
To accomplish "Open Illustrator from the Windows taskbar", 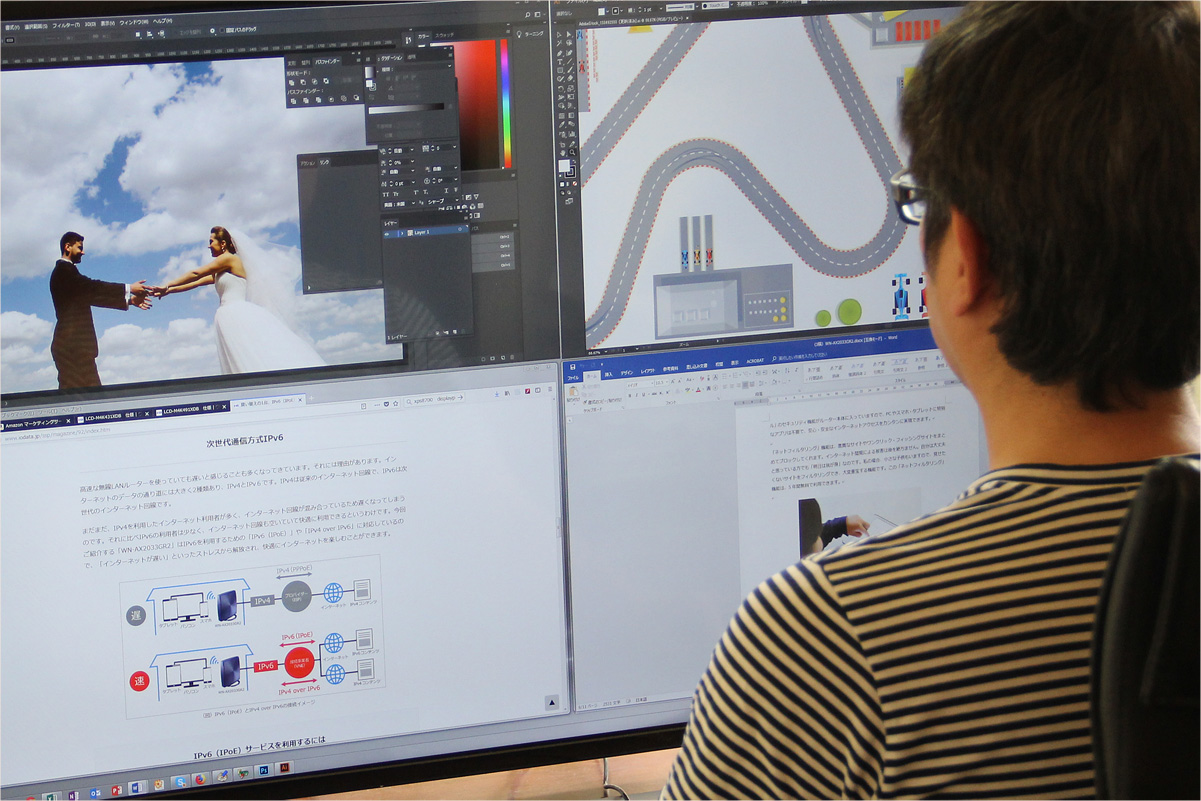I will click(284, 767).
